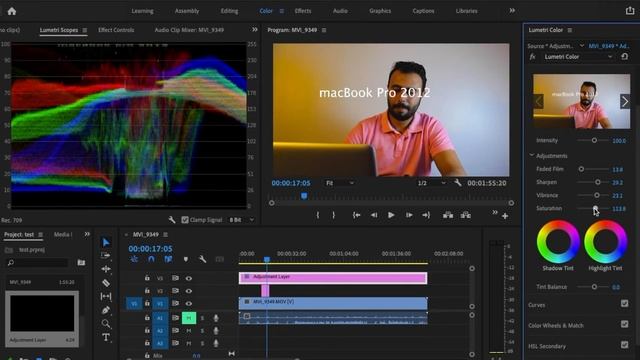The width and height of the screenshot is (640, 360).
Task: Click next Look preset arrow
Action: [x=625, y=101]
